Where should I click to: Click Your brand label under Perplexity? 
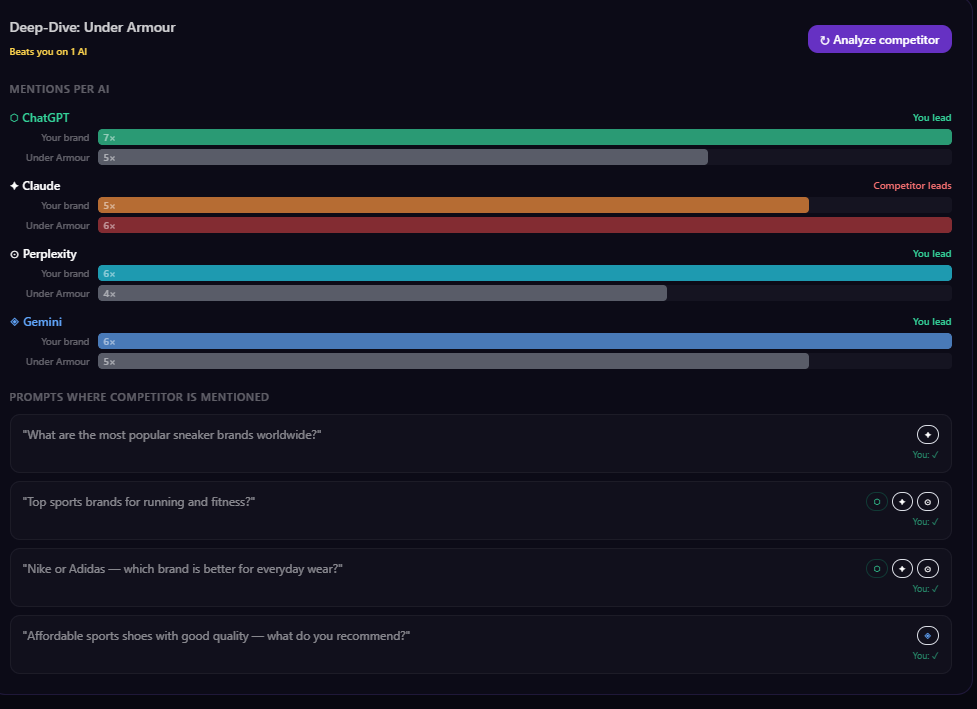tap(65, 274)
